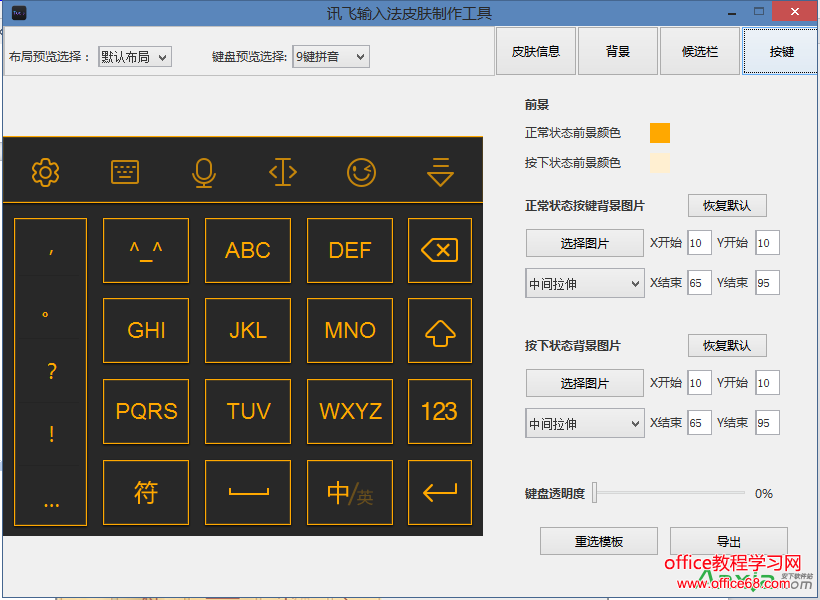Click the text cursor editing icon
This screenshot has height=600, width=820.
pos(282,172)
